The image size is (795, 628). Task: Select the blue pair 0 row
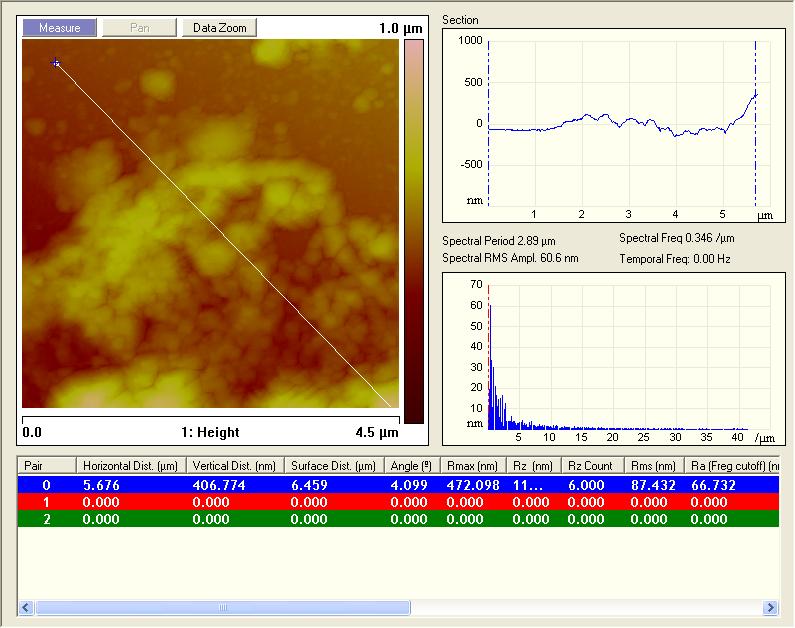[x=398, y=485]
